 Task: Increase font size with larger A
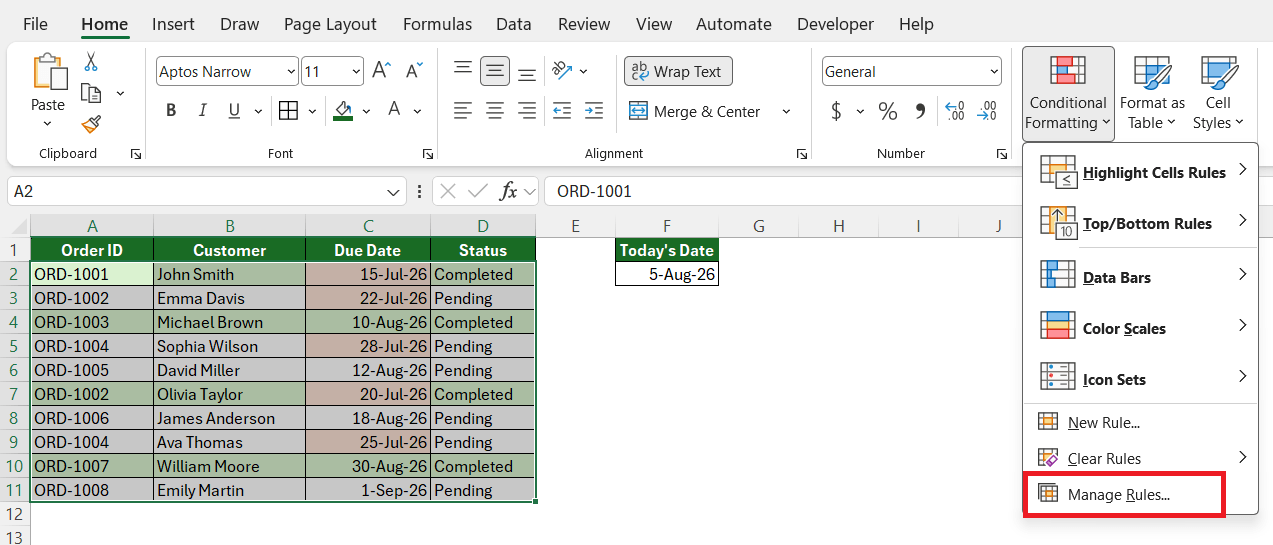381,71
